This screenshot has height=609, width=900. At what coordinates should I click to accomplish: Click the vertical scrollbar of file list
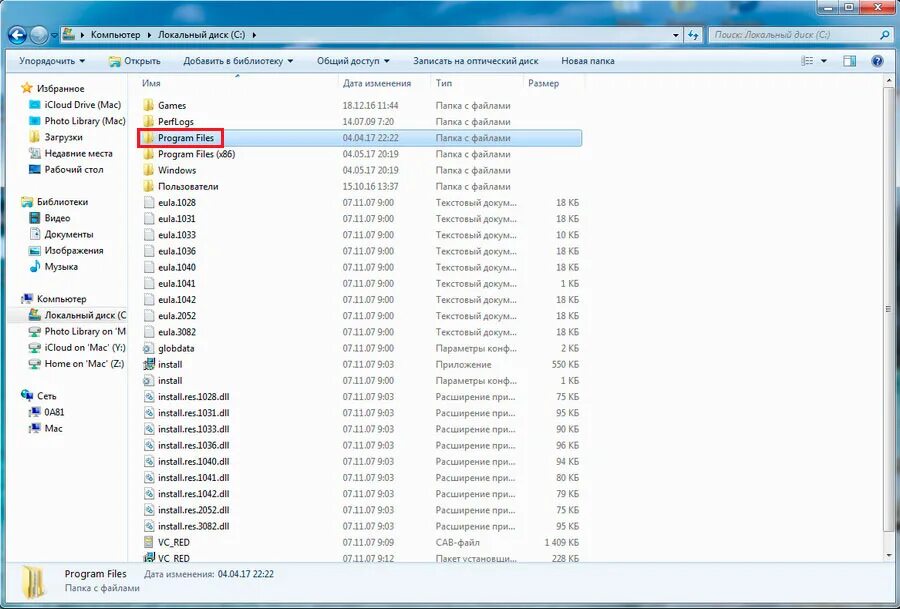point(889,310)
